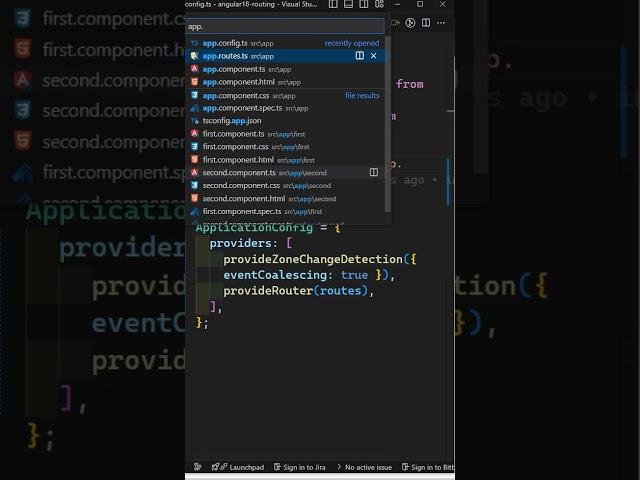Click the Run or Debug play icon
The image size is (640, 480).
point(410,23)
